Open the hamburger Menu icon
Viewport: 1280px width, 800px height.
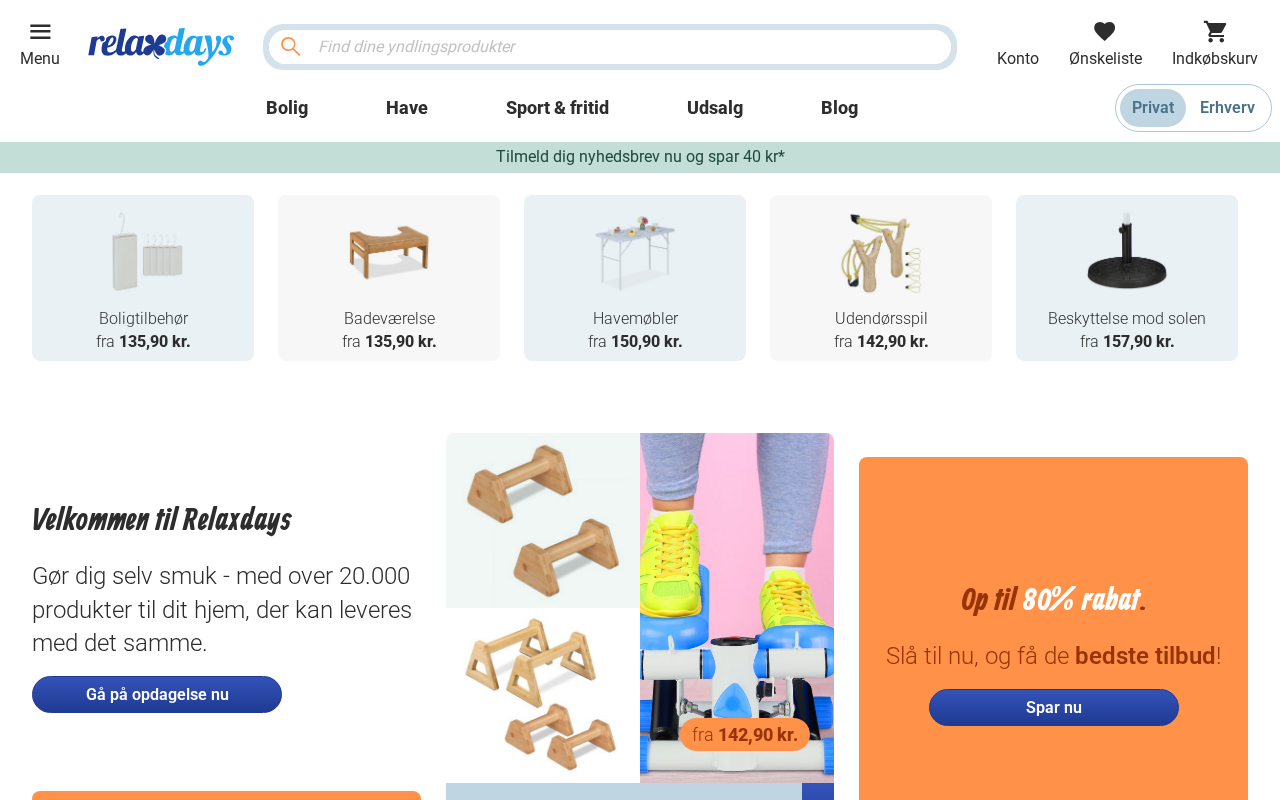coord(40,32)
